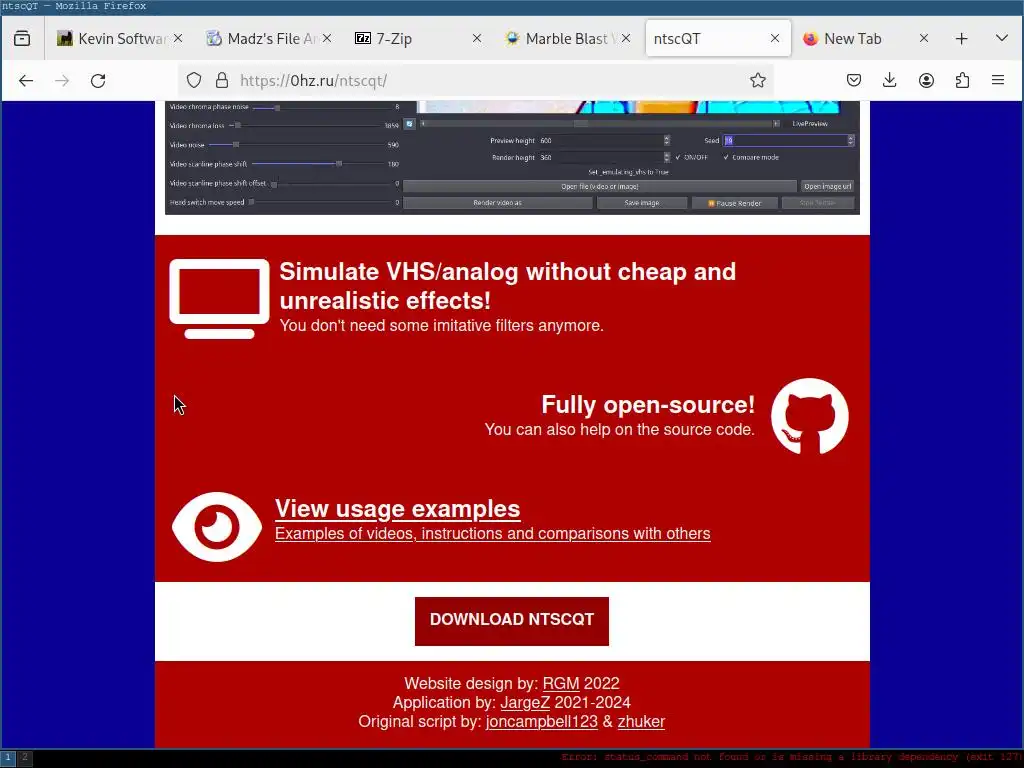This screenshot has height=768, width=1024.
Task: Bookmark this page with star icon
Action: tap(758, 80)
